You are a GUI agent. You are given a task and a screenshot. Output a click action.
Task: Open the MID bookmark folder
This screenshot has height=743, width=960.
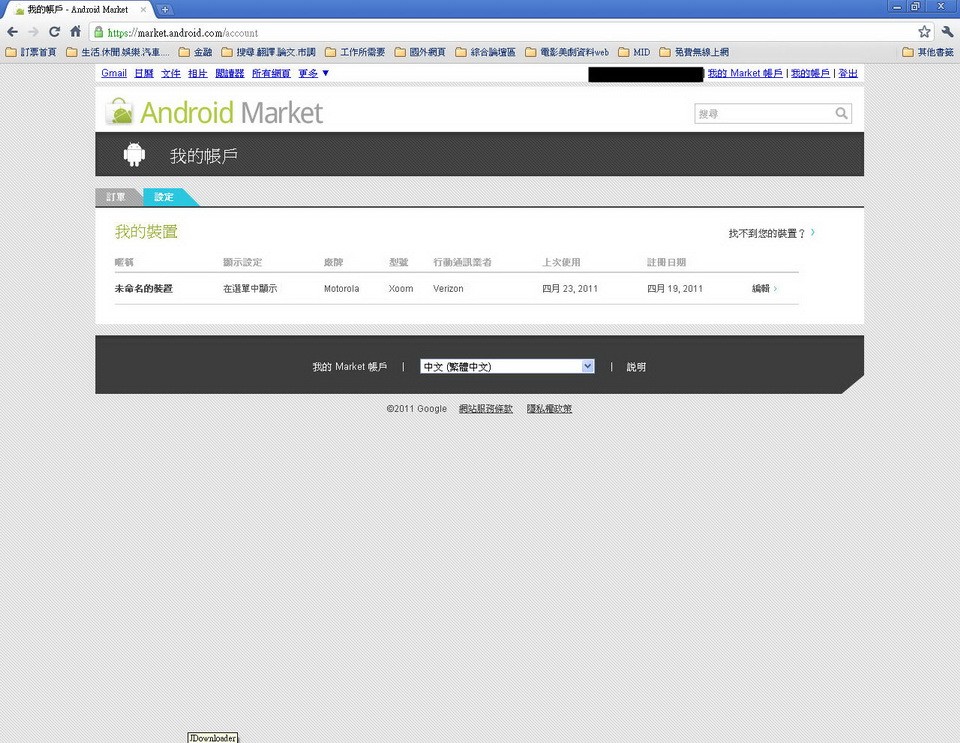(634, 52)
